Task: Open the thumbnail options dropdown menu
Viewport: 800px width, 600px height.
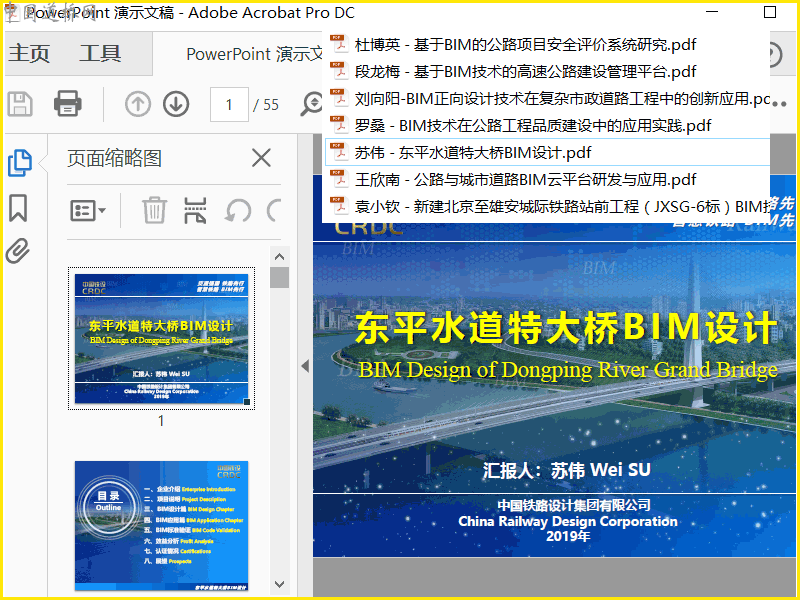Action: coord(88,210)
